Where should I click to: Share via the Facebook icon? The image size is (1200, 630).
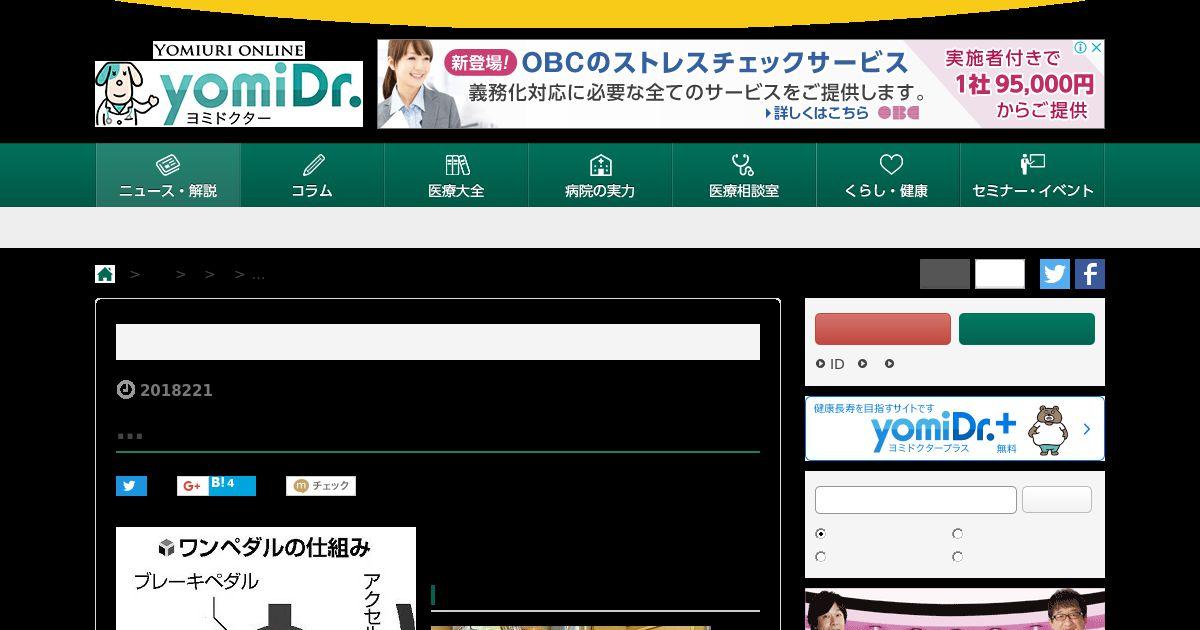click(1090, 274)
